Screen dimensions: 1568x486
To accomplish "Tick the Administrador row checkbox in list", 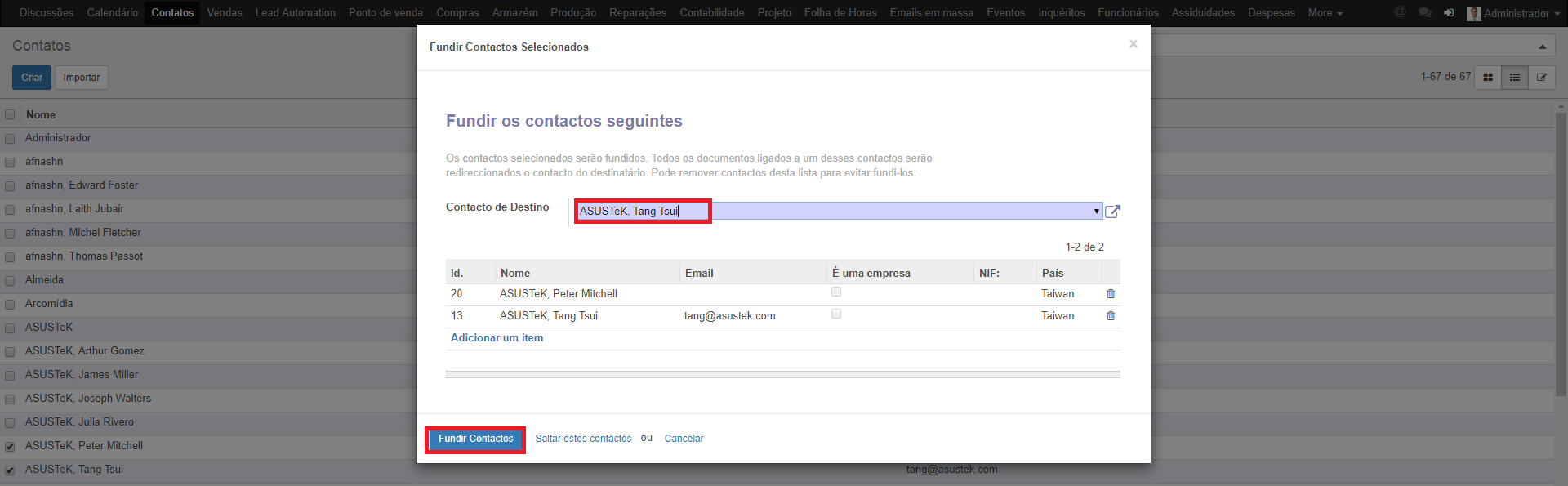I will click(10, 139).
